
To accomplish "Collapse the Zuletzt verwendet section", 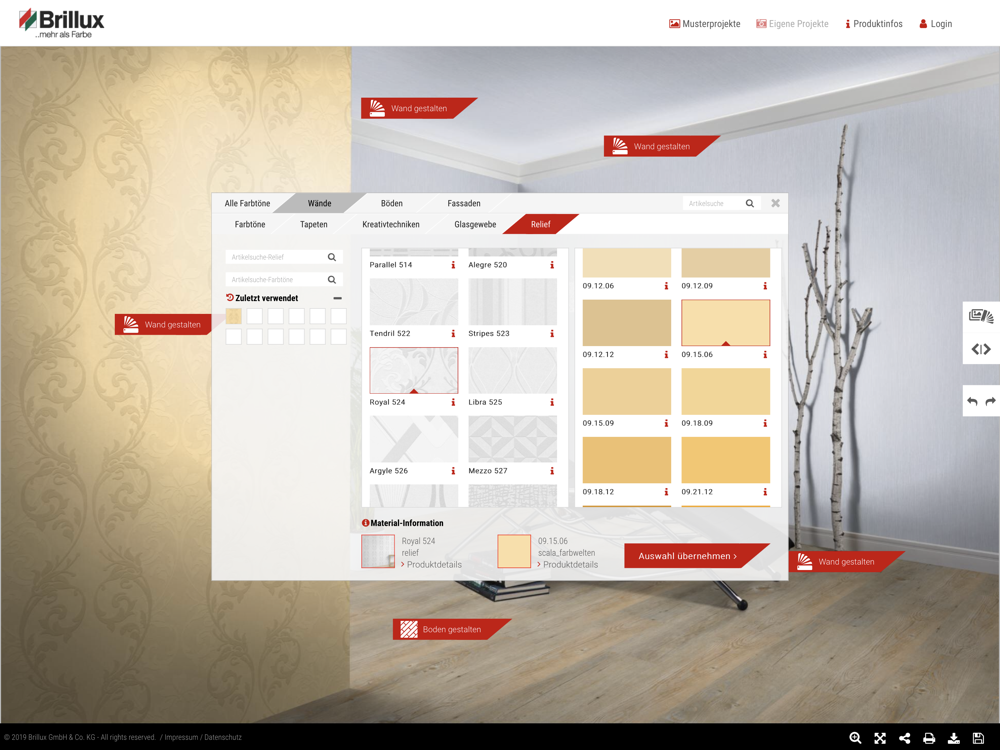I will 337,298.
